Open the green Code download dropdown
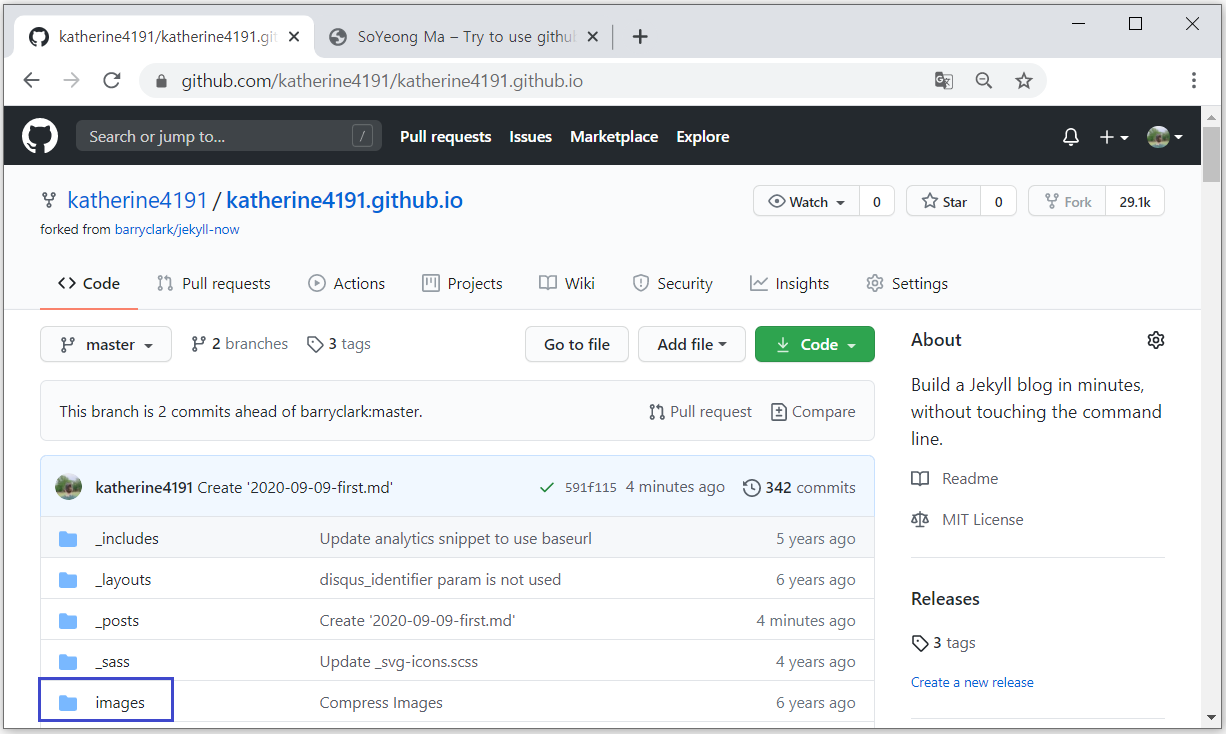The width and height of the screenshot is (1226, 734). tap(815, 344)
